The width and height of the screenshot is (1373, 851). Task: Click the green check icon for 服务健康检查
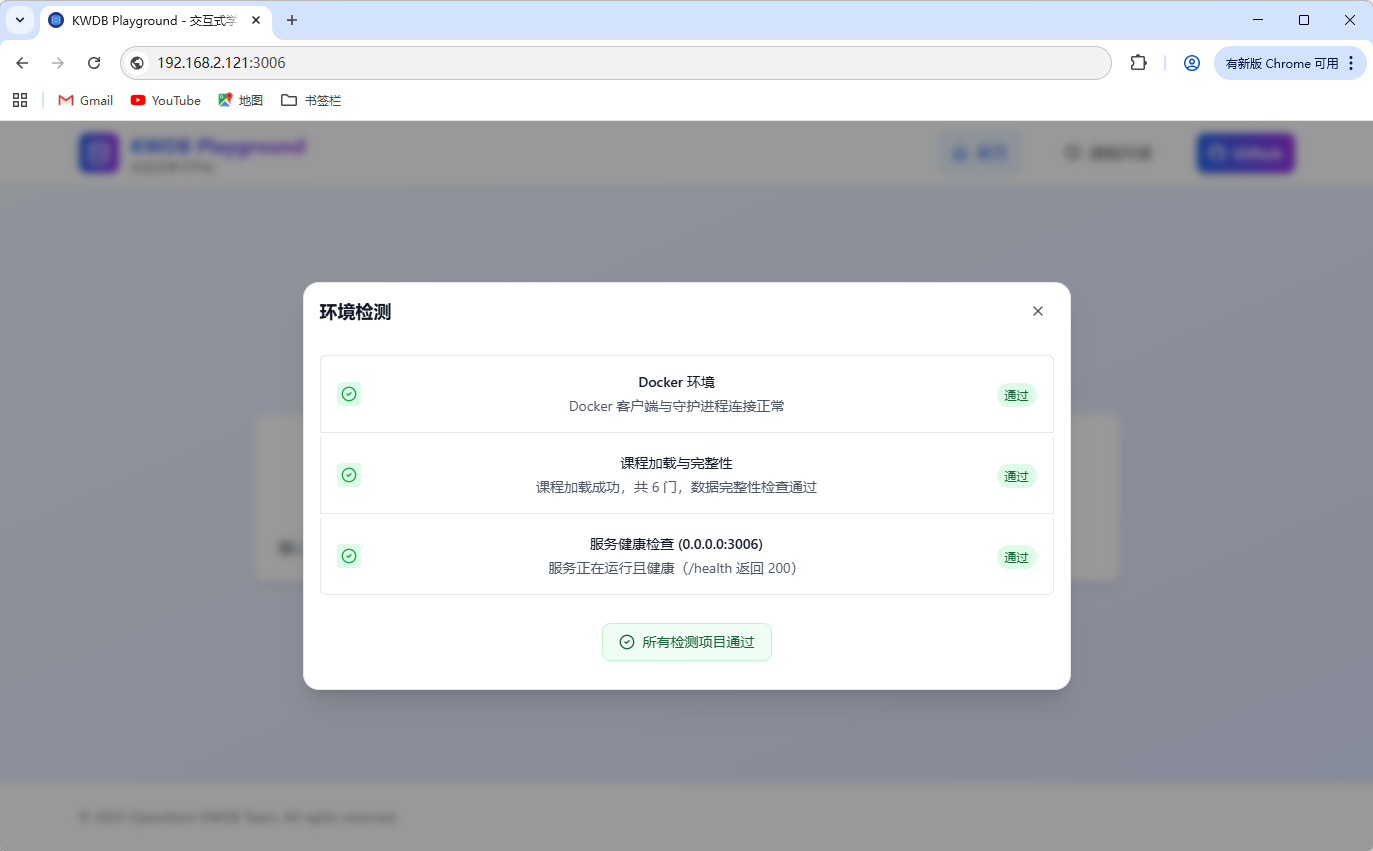click(349, 556)
